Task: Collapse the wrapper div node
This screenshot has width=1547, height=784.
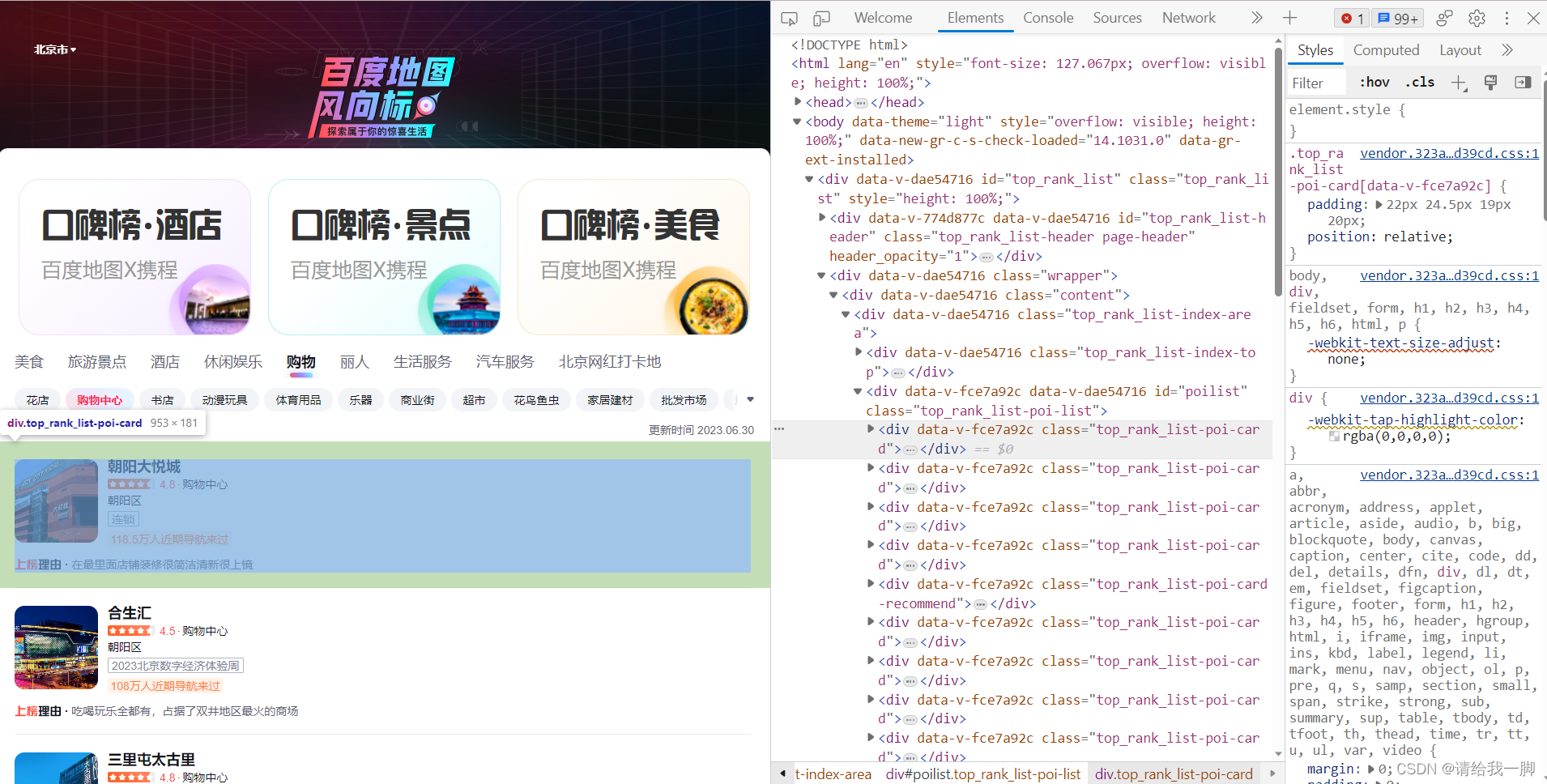Action: 821,275
